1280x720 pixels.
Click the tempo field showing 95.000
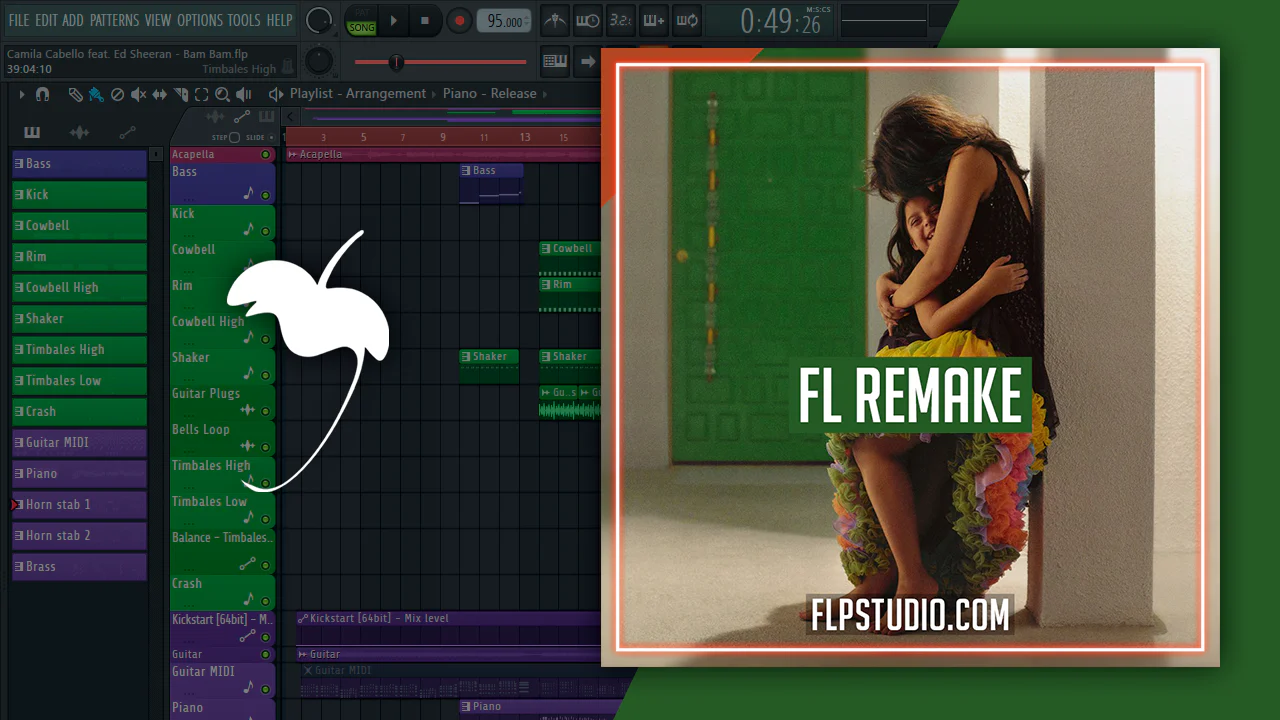(504, 21)
